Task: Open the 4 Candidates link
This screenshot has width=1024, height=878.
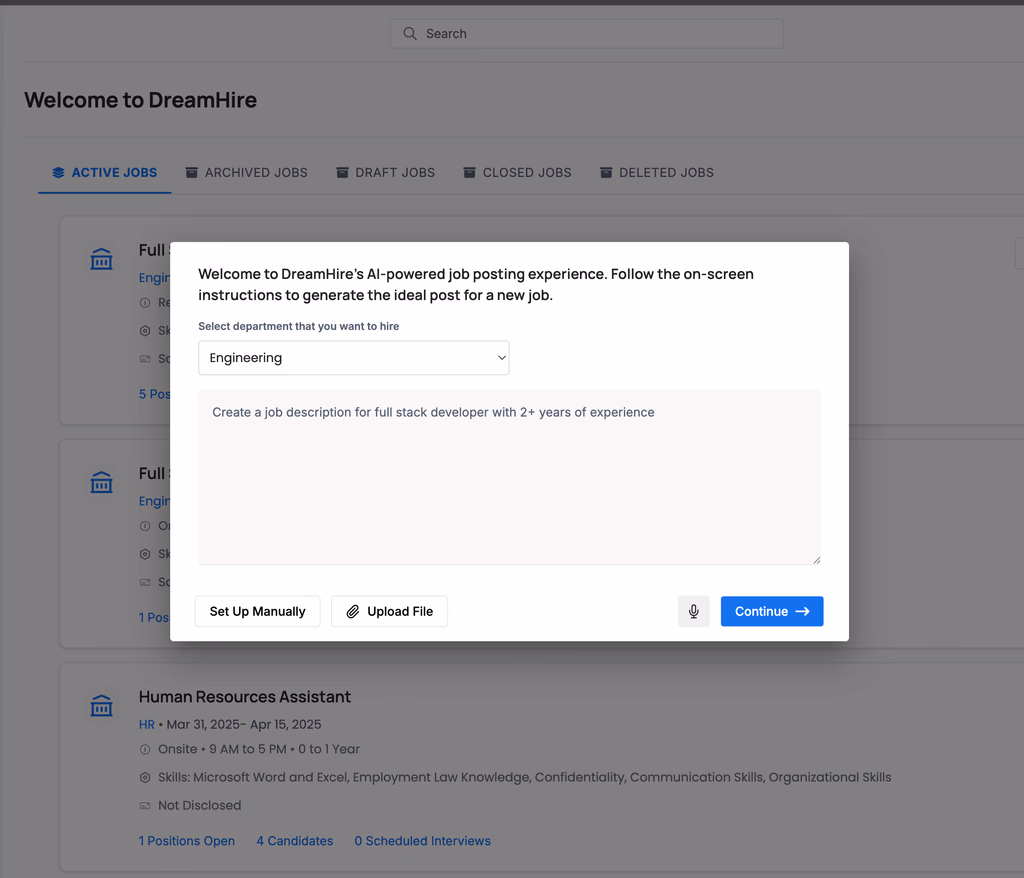Action: point(295,841)
